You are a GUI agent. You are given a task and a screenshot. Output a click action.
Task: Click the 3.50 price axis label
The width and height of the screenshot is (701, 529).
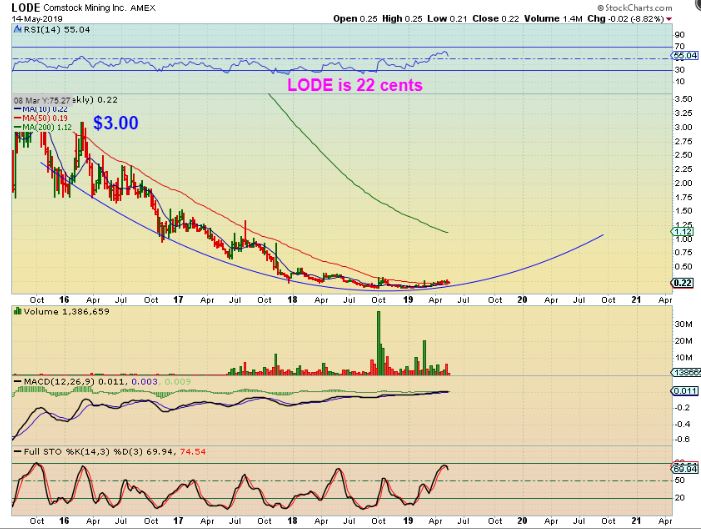pyautogui.click(x=684, y=99)
